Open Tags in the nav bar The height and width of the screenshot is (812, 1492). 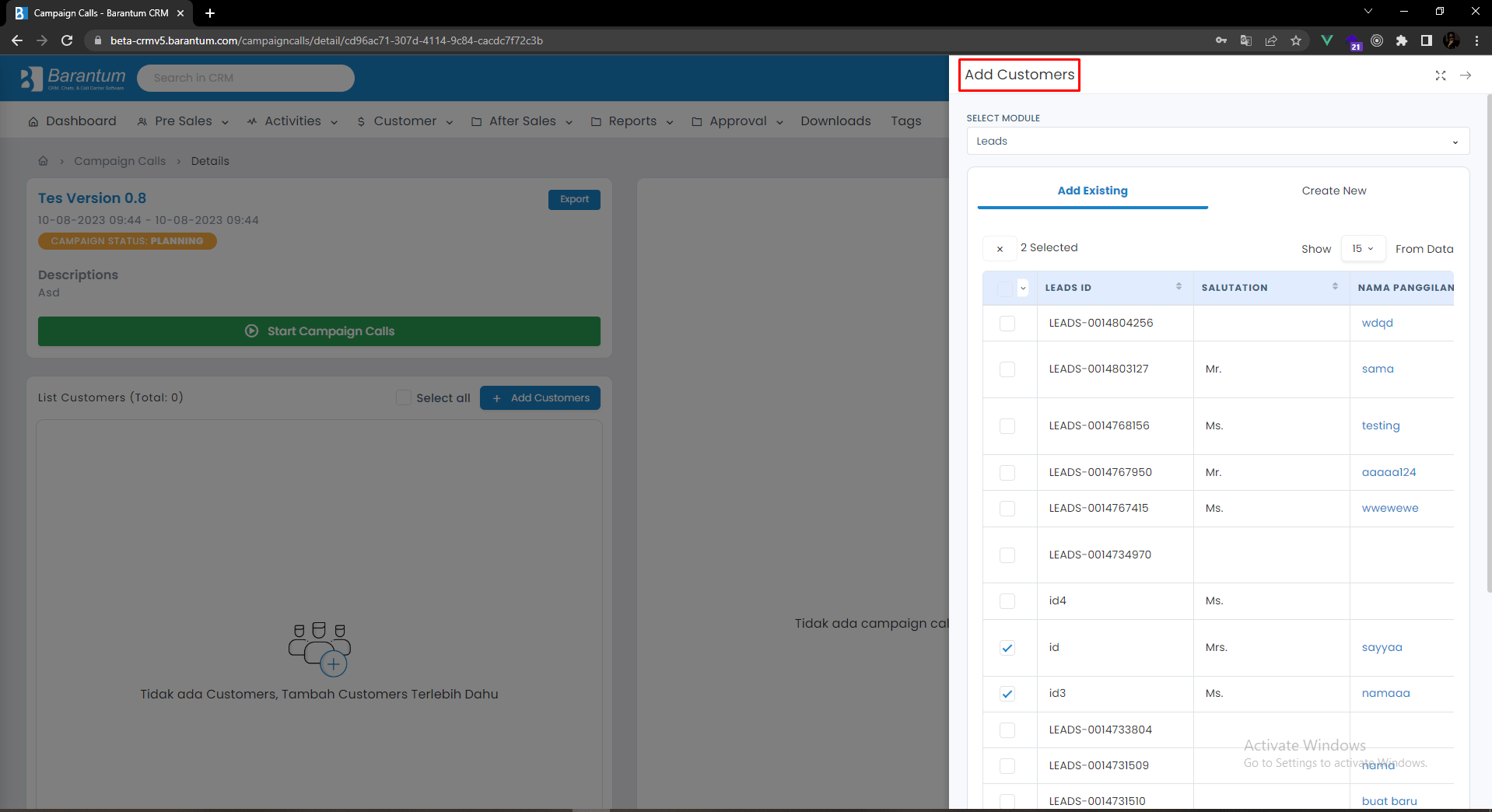[x=906, y=121]
